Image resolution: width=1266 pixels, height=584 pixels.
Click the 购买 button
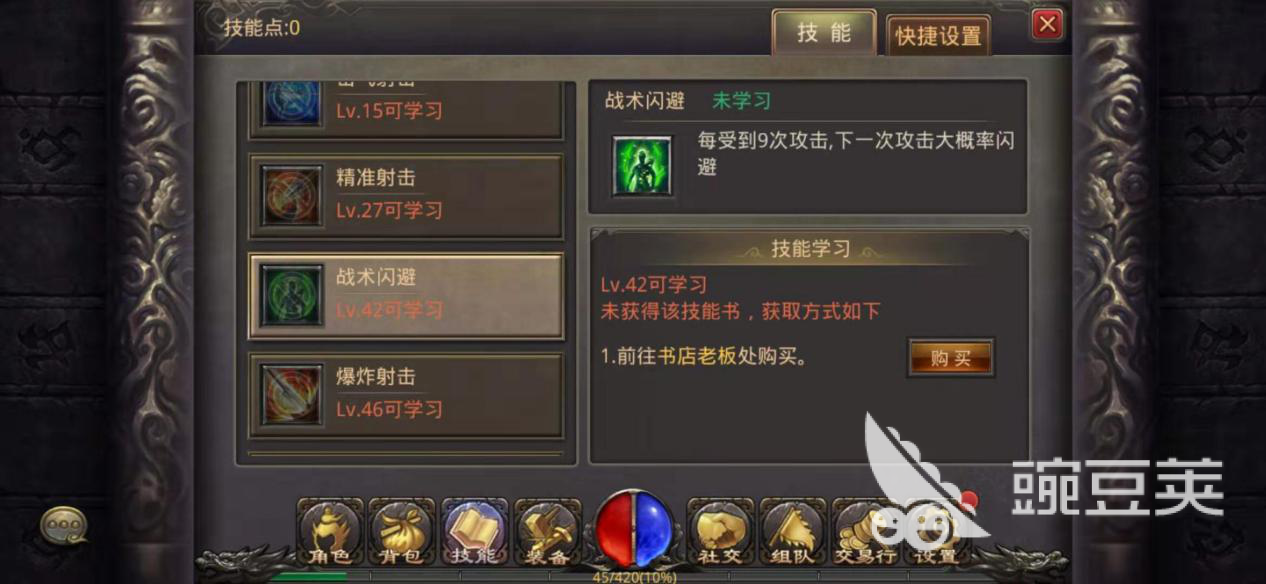tap(950, 358)
